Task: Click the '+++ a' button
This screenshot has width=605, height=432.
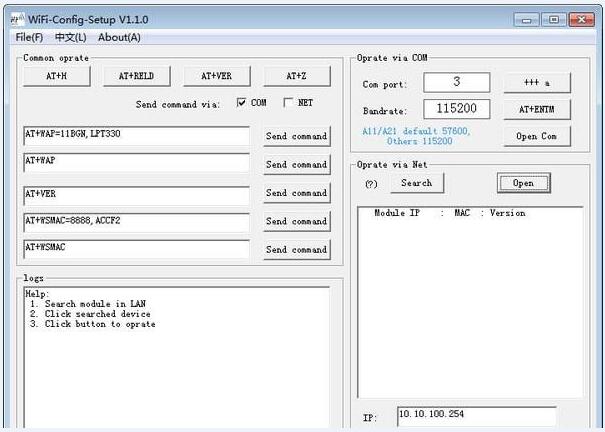Action: pos(537,83)
